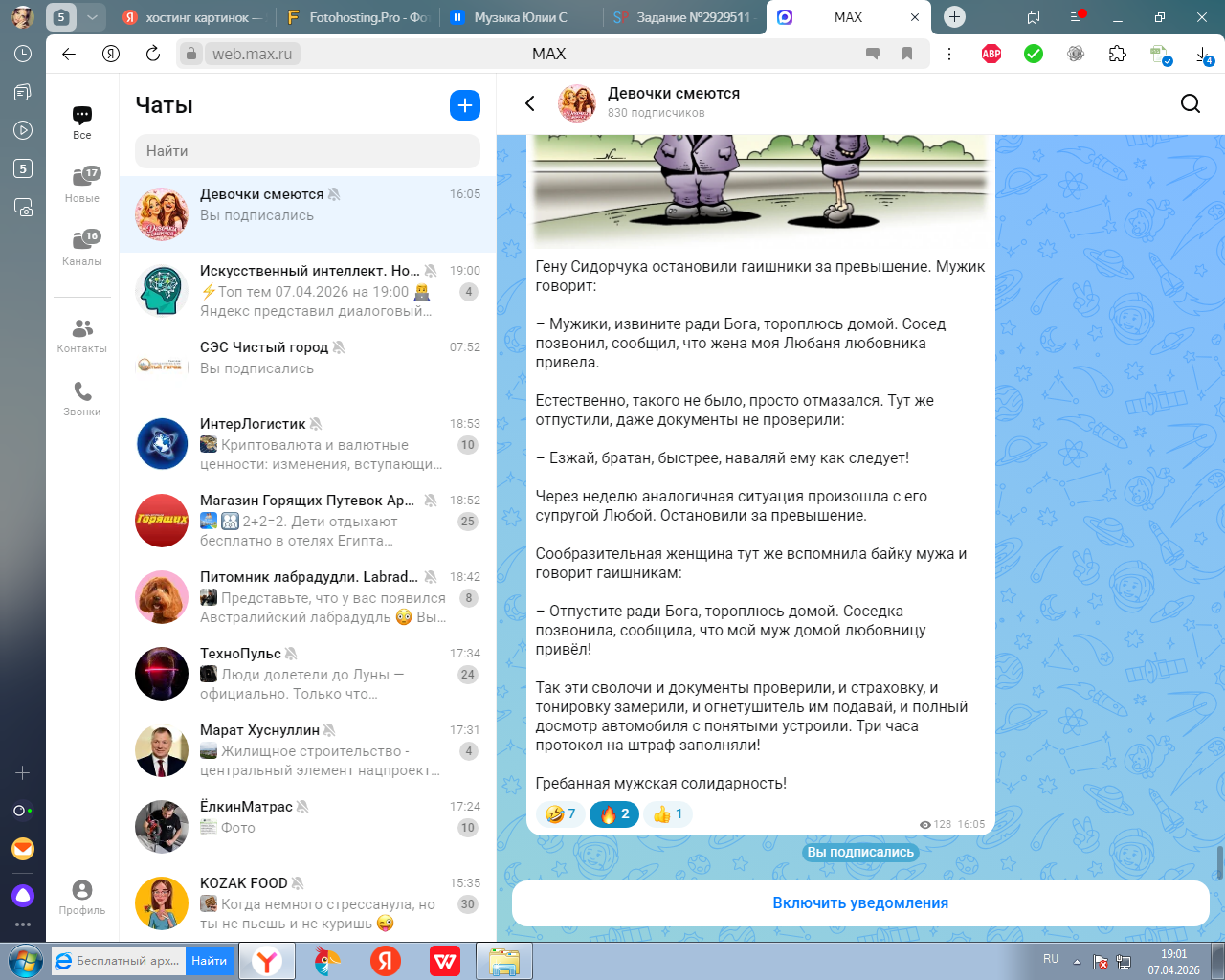The image size is (1225, 980).
Task: Open the Windows Start menu
Action: coord(25,961)
